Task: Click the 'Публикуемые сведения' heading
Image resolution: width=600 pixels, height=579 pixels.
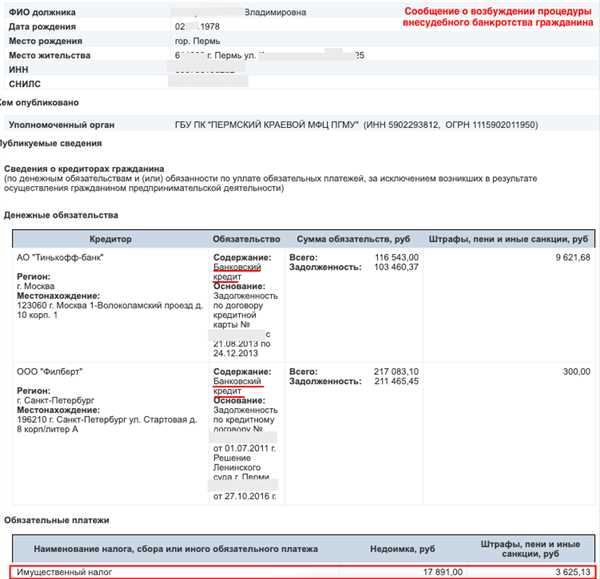Action: [49, 143]
